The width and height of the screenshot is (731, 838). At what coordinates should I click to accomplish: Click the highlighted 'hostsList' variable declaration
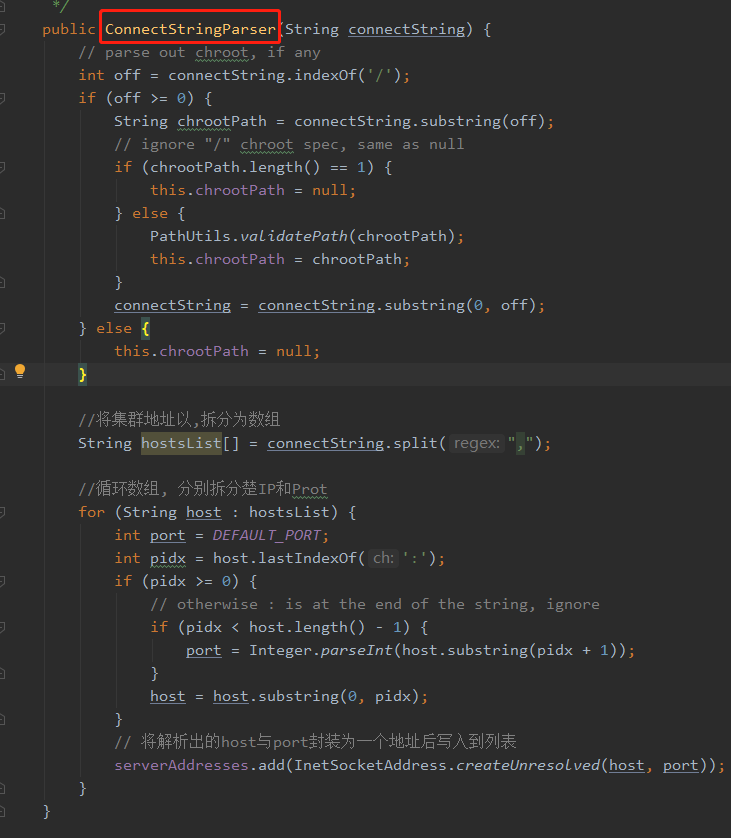point(181,443)
